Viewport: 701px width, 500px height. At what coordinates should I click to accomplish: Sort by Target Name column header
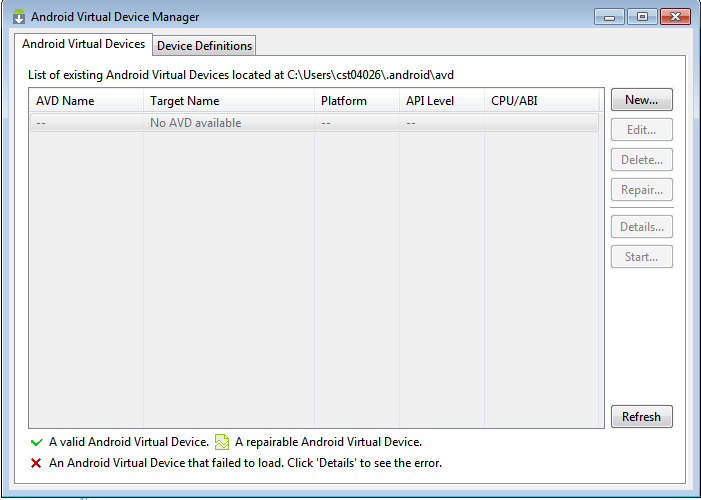point(229,101)
